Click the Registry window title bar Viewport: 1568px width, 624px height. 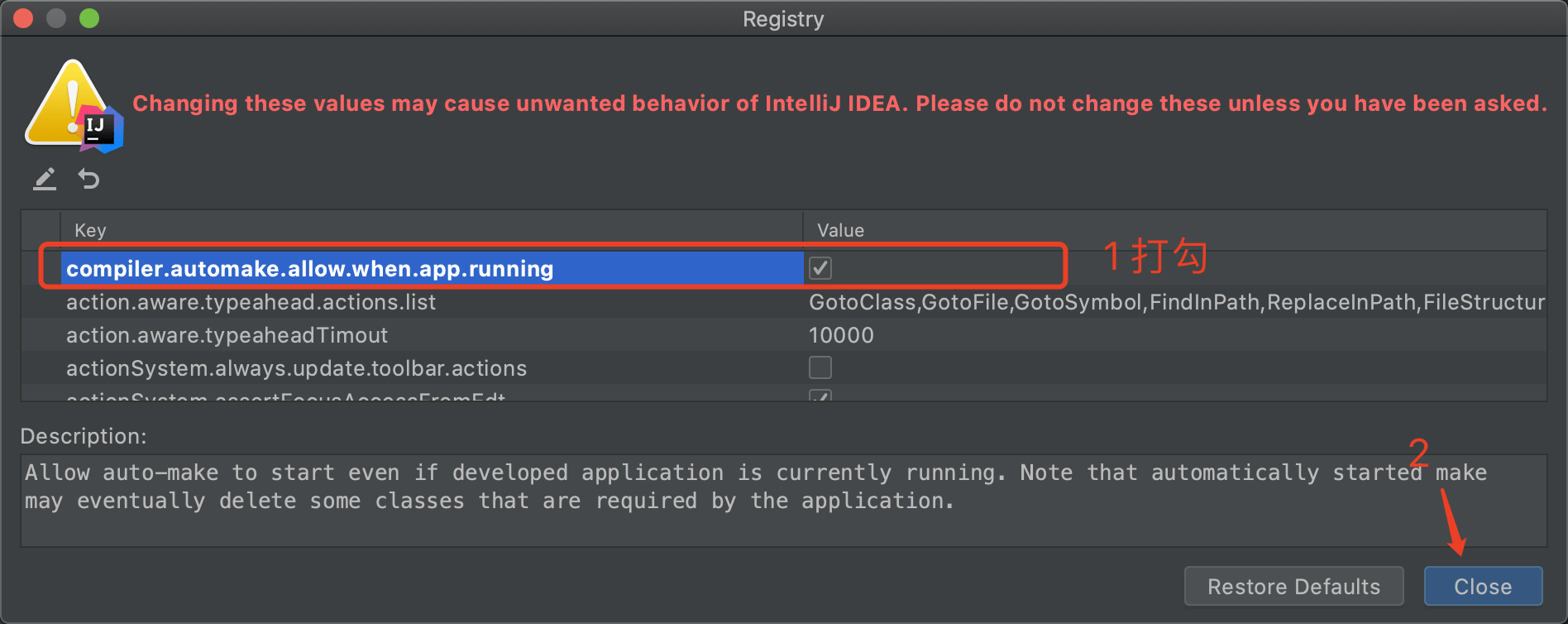point(783,18)
